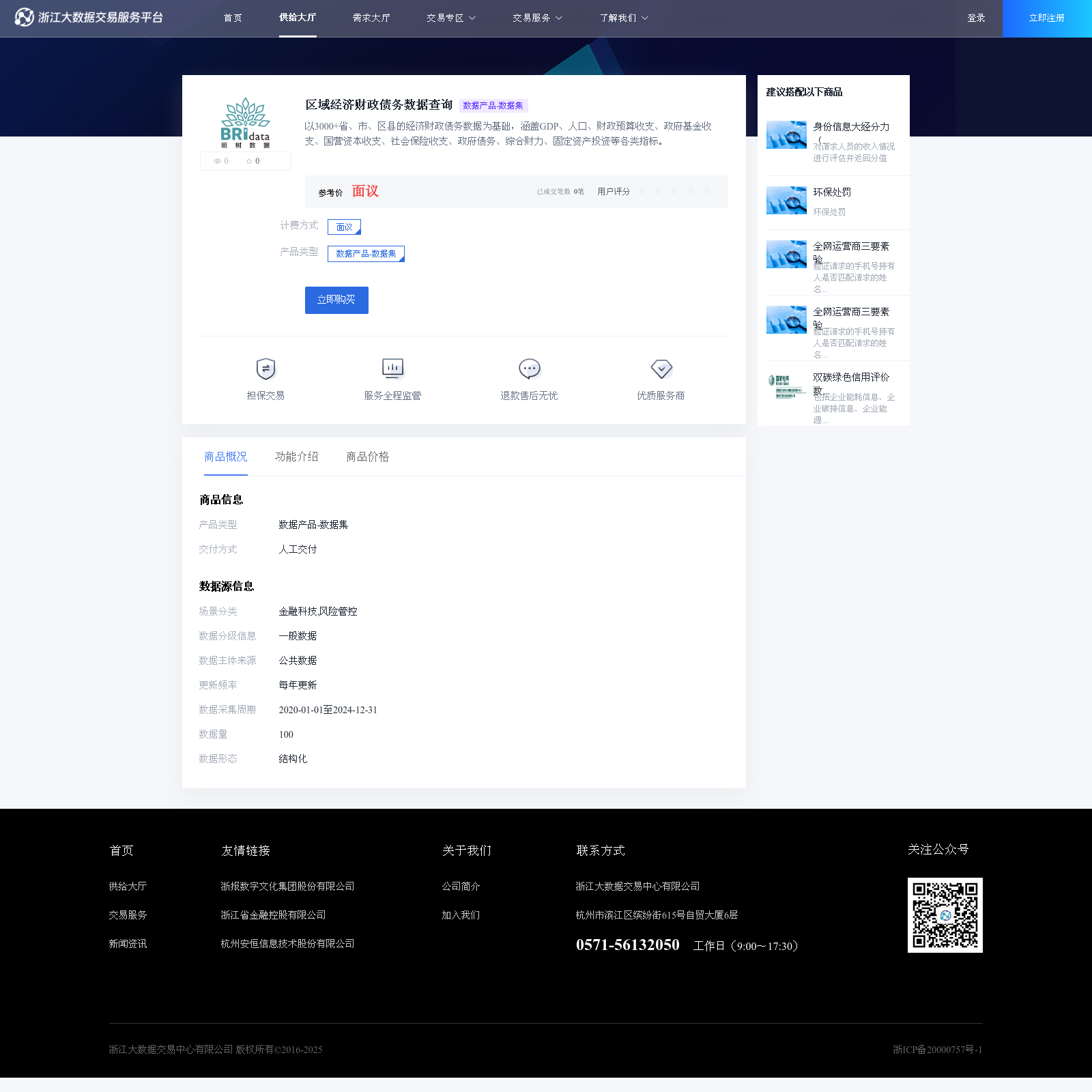The width and height of the screenshot is (1092, 1092).
Task: Open 浙江省金融控股有限公司 friend link
Action: pyautogui.click(x=273, y=915)
